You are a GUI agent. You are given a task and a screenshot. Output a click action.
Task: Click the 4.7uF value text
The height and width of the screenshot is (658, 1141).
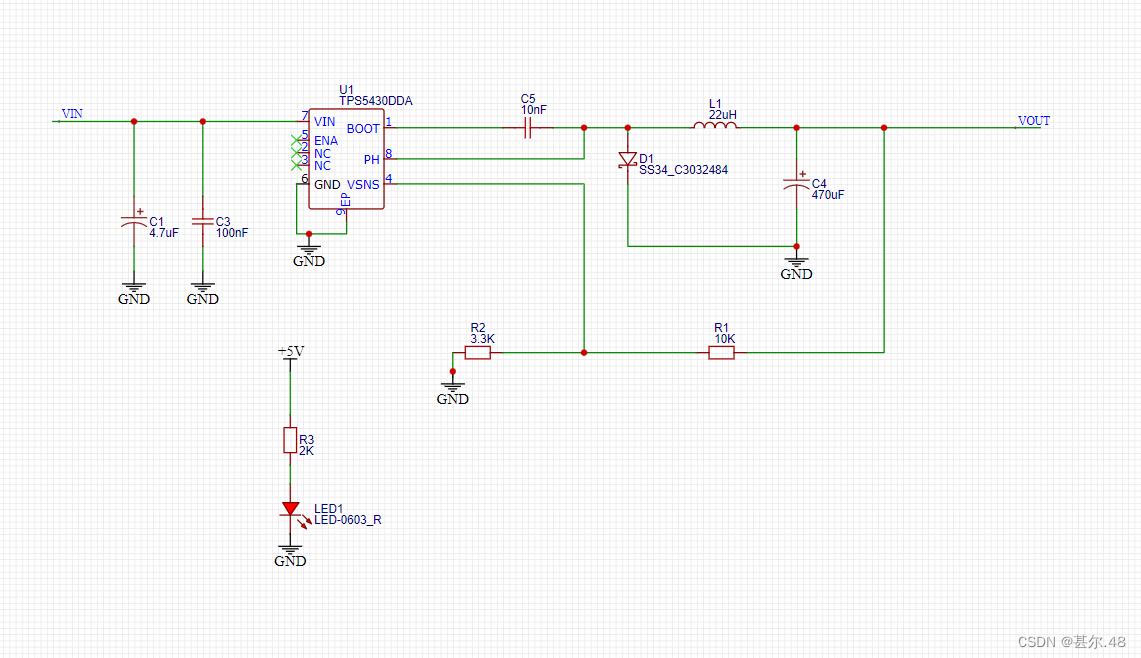[x=164, y=233]
